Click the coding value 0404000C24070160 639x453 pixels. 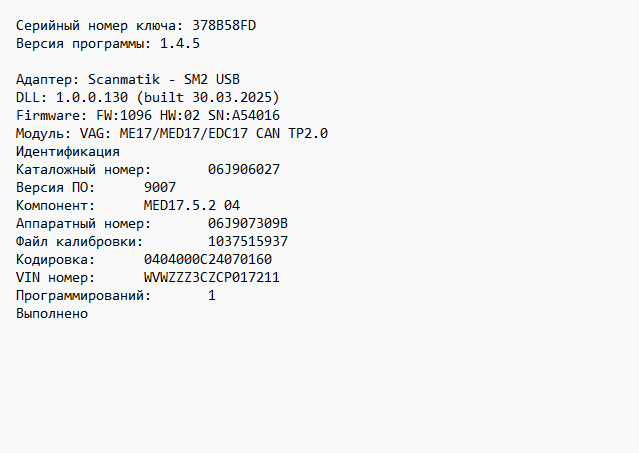[207, 259]
